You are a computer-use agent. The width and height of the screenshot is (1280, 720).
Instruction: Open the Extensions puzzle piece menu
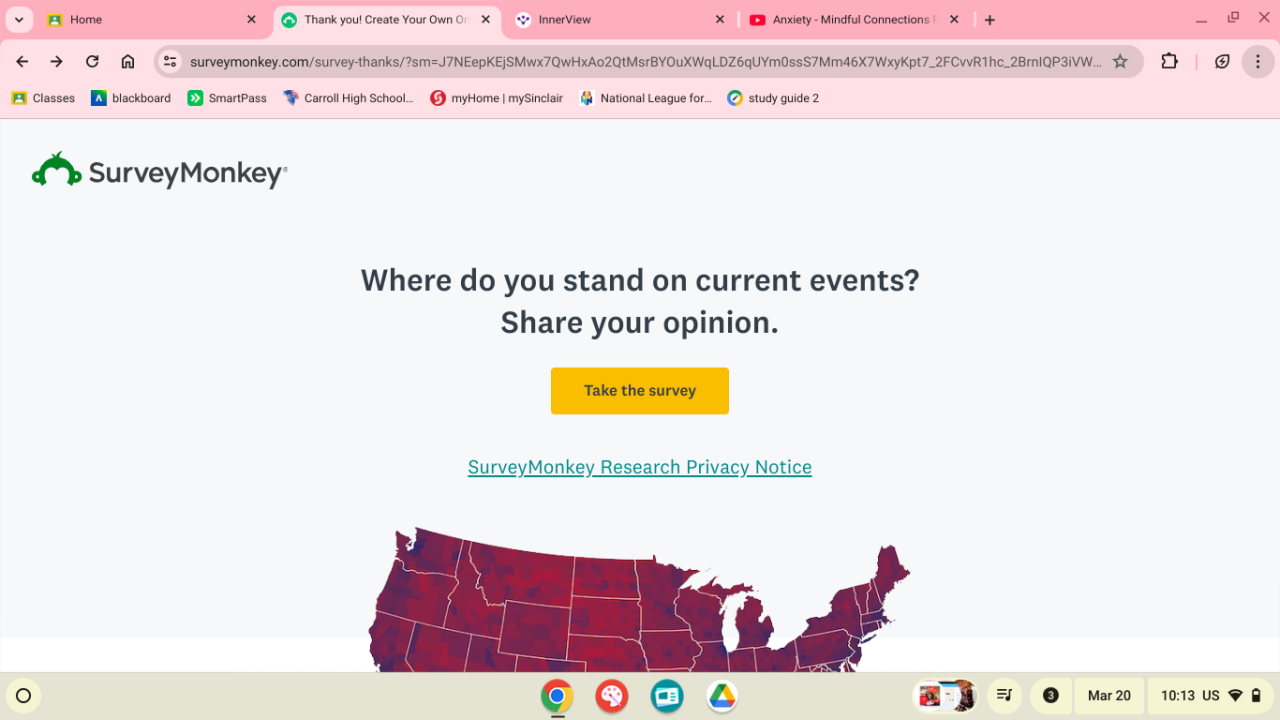click(1169, 62)
